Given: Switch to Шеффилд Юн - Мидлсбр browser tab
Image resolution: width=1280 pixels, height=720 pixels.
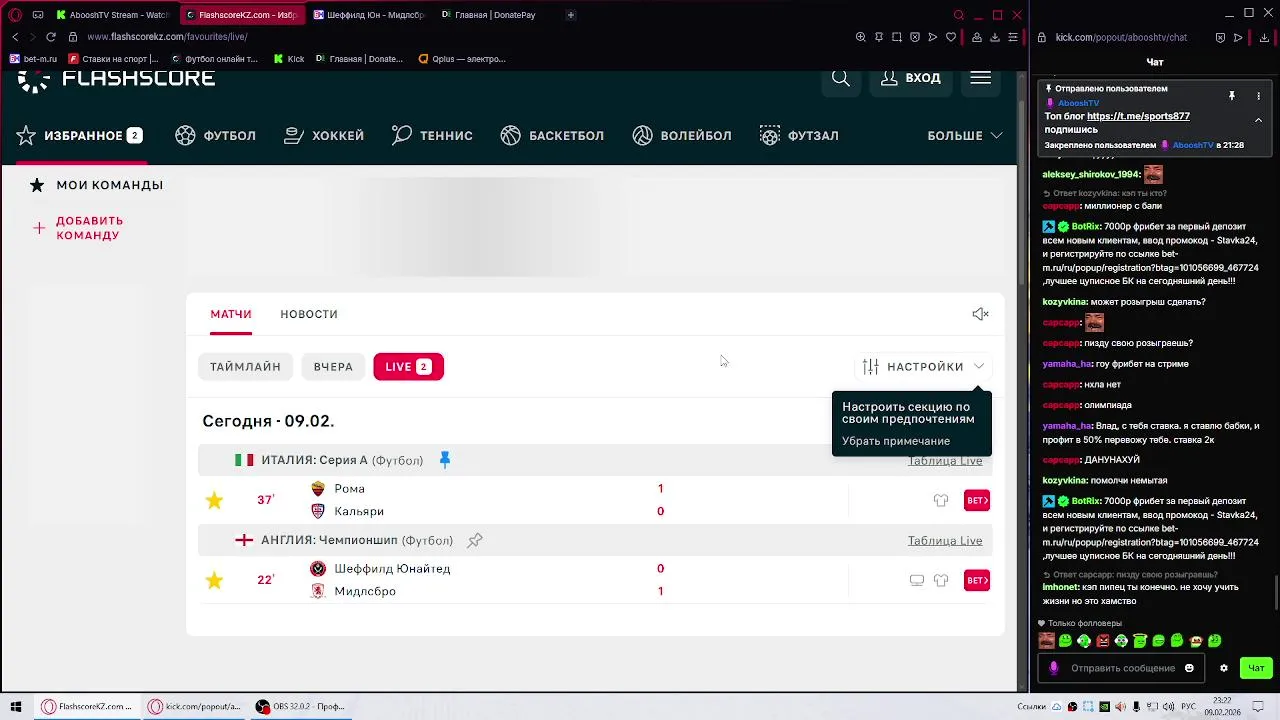Looking at the screenshot, I should [369, 15].
